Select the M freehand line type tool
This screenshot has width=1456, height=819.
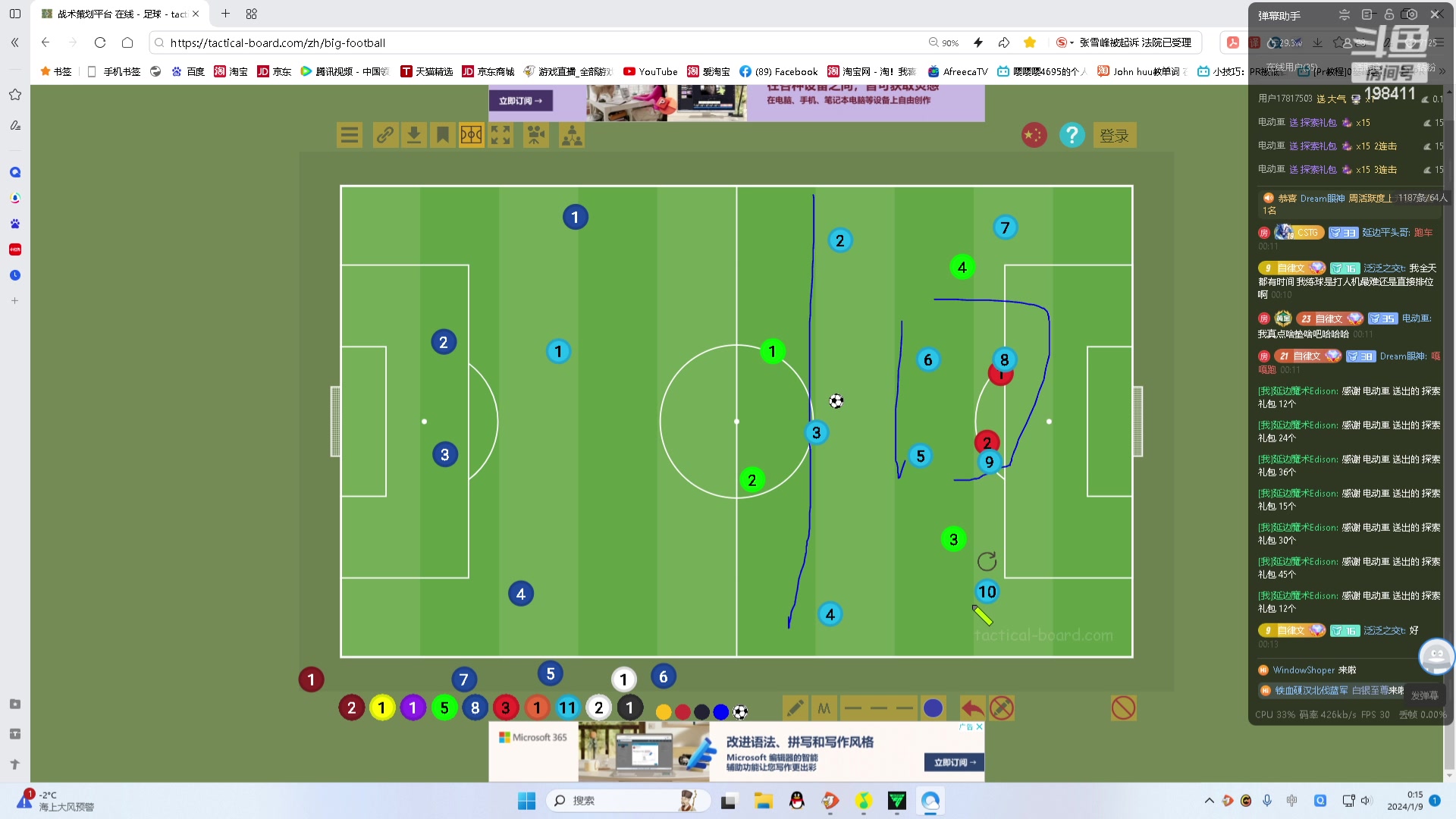[824, 708]
